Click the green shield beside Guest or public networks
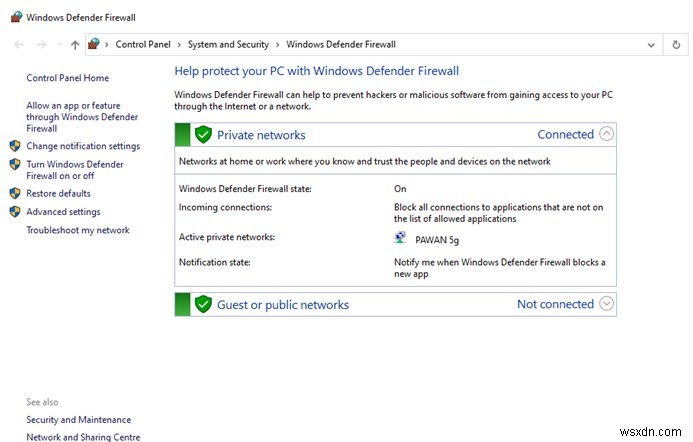The image size is (693, 442). [x=203, y=304]
